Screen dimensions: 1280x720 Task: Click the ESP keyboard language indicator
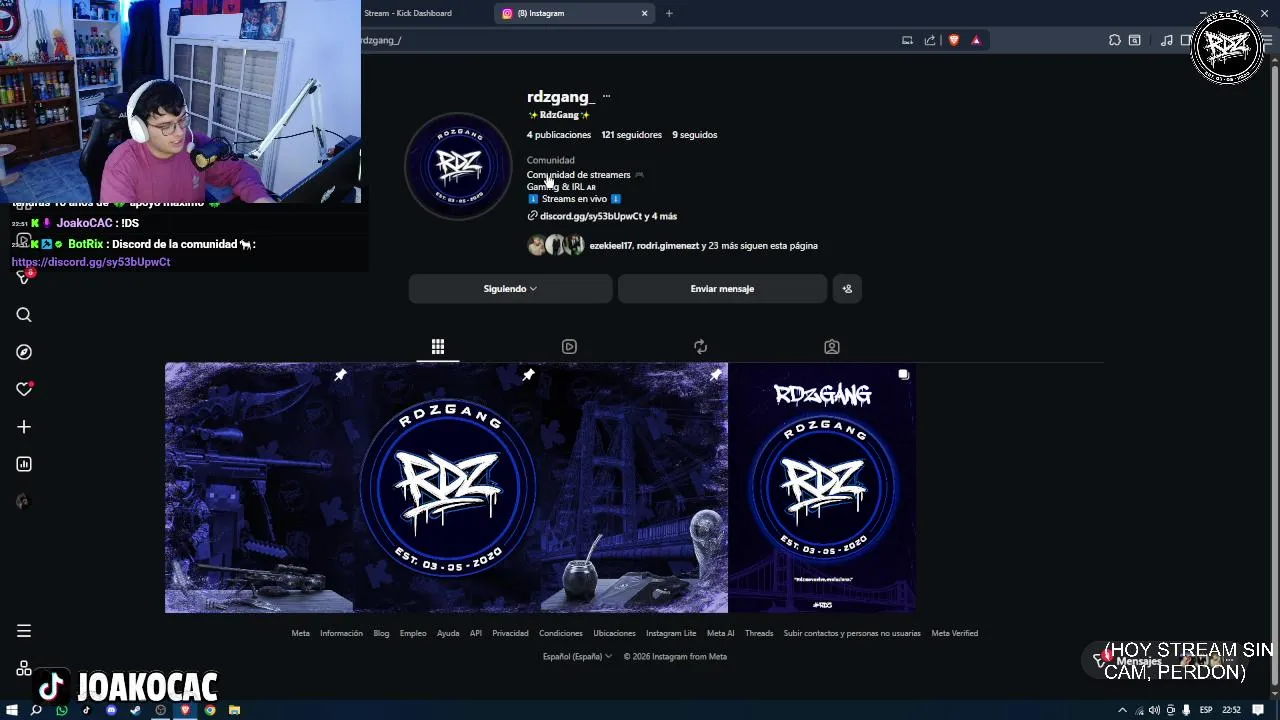pyautogui.click(x=1206, y=710)
